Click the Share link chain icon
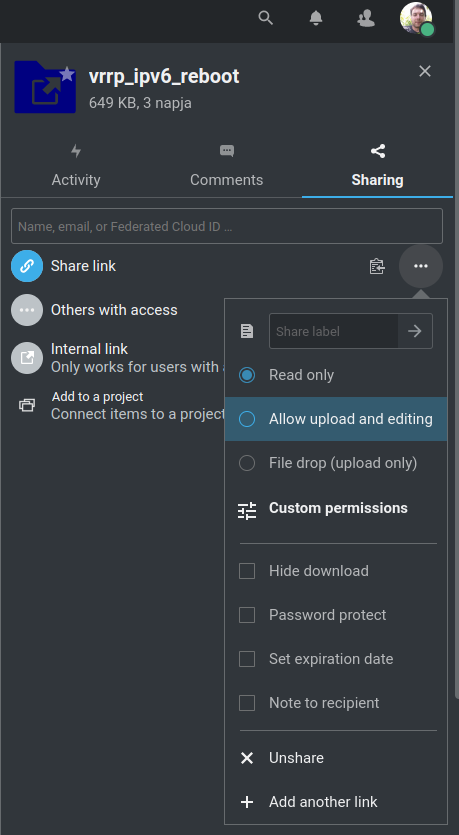 click(27, 266)
